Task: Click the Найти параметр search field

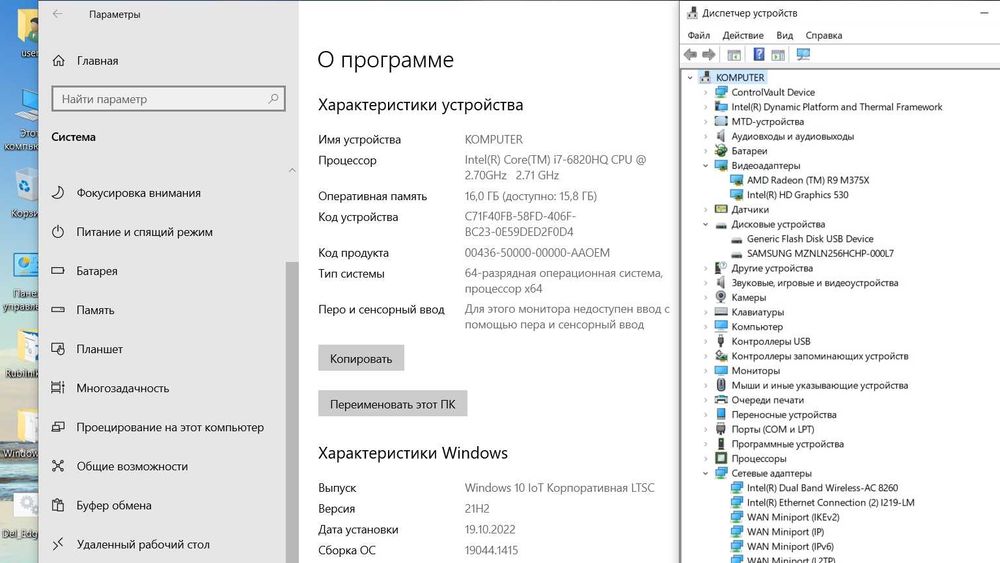Action: coord(168,99)
